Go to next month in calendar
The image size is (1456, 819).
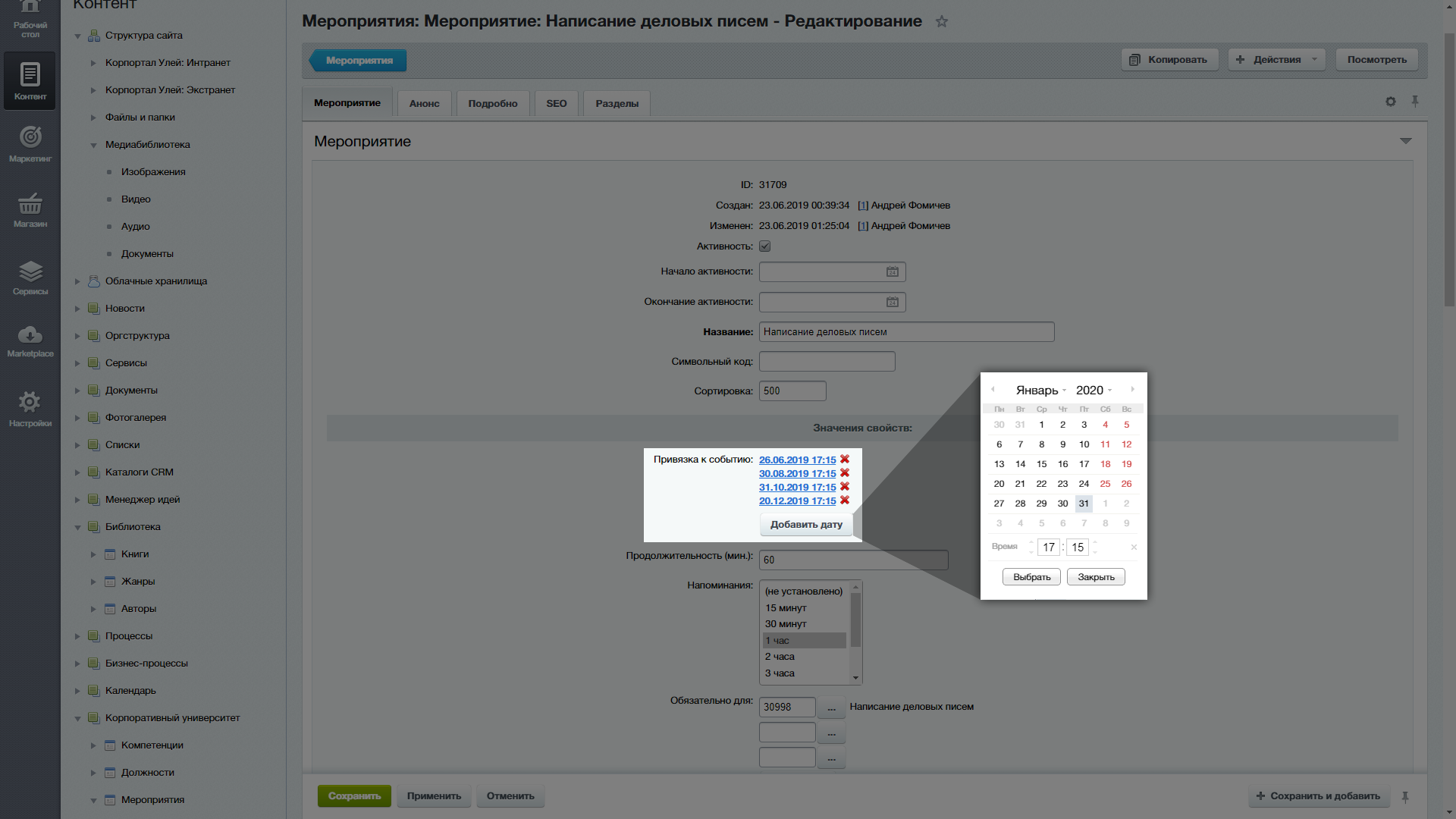point(1132,390)
